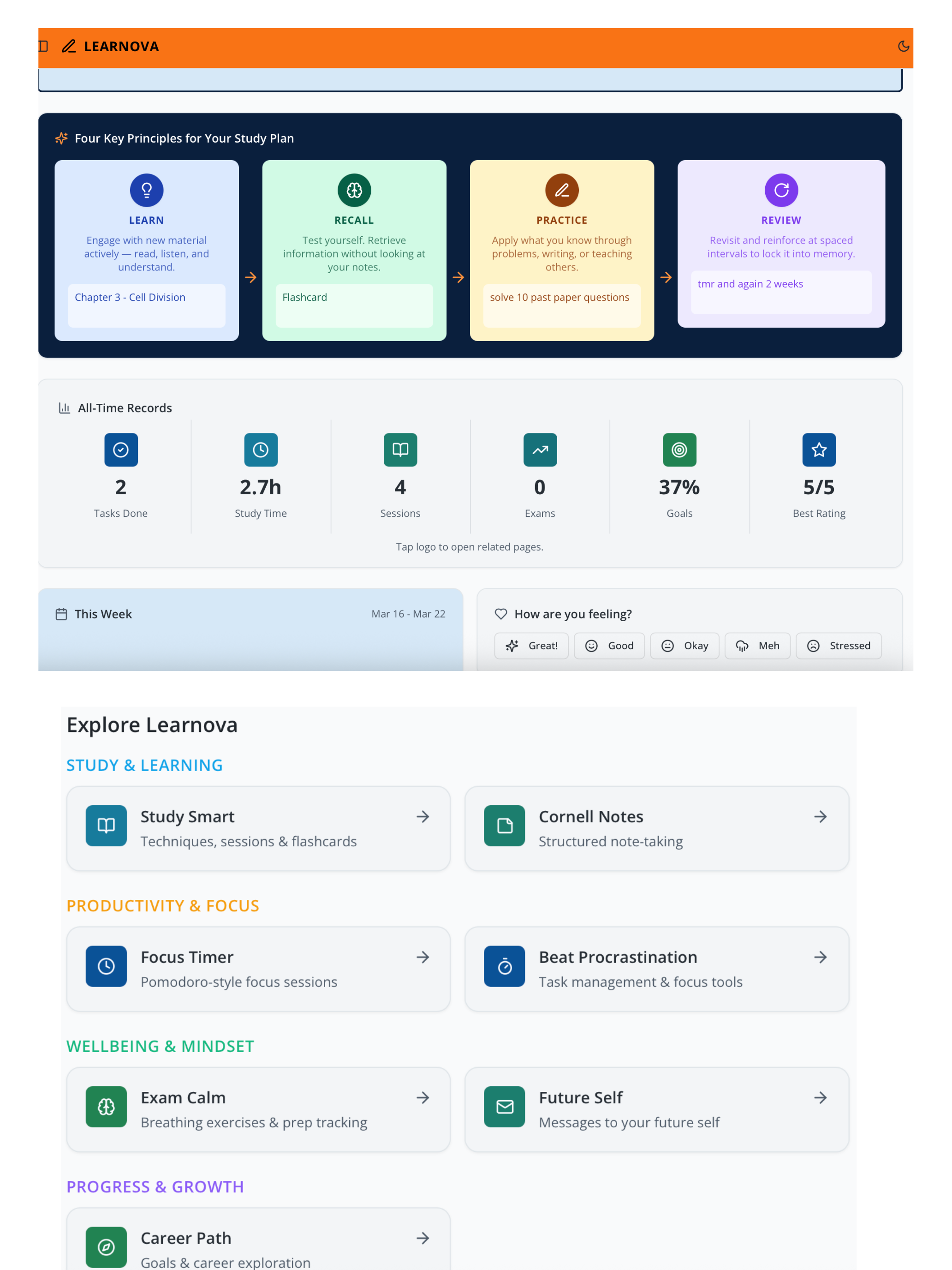
Task: Click the Career Path compass icon
Action: [x=106, y=1247]
